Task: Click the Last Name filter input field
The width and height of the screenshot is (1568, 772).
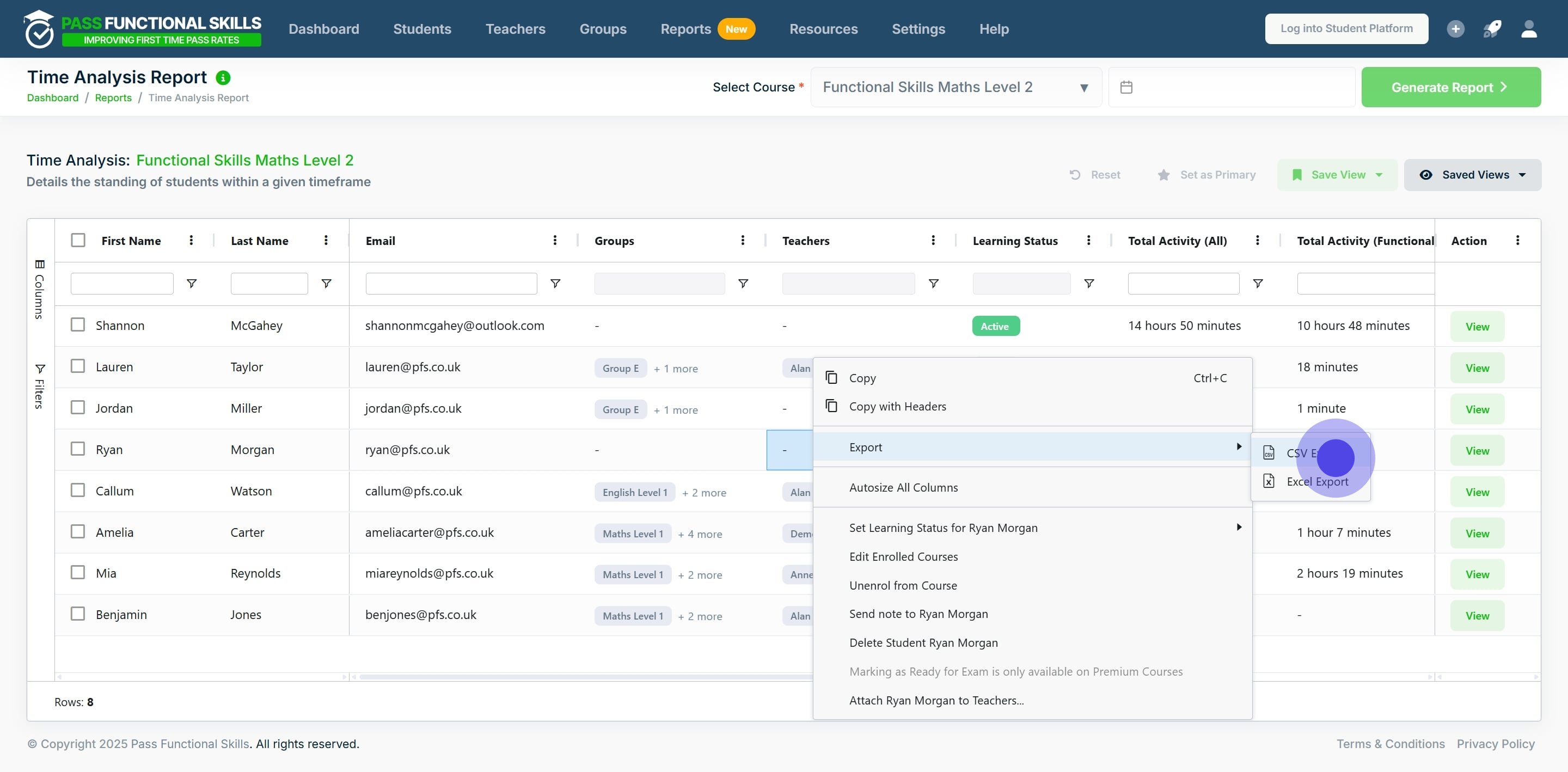Action: pyautogui.click(x=269, y=283)
